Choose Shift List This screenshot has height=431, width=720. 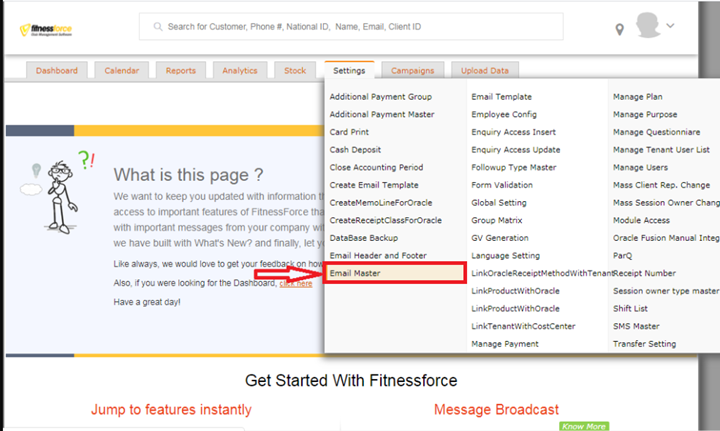click(x=630, y=309)
